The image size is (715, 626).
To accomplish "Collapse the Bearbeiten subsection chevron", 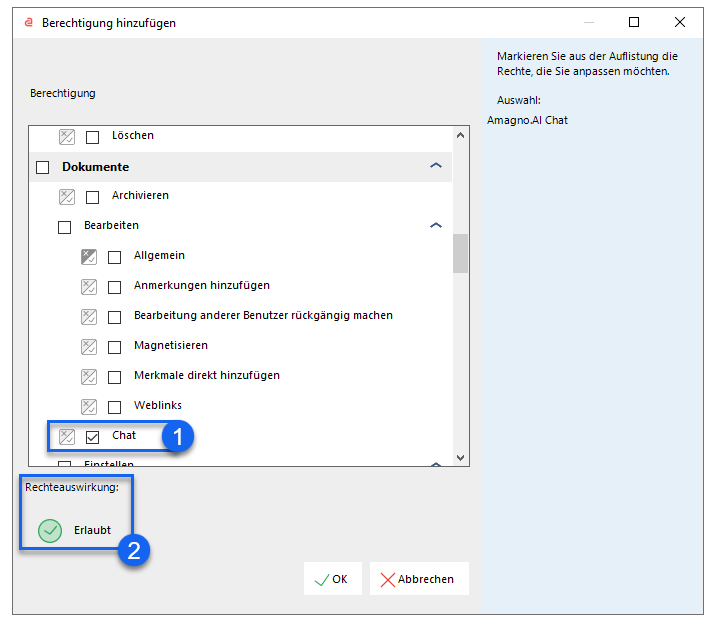I will [436, 225].
